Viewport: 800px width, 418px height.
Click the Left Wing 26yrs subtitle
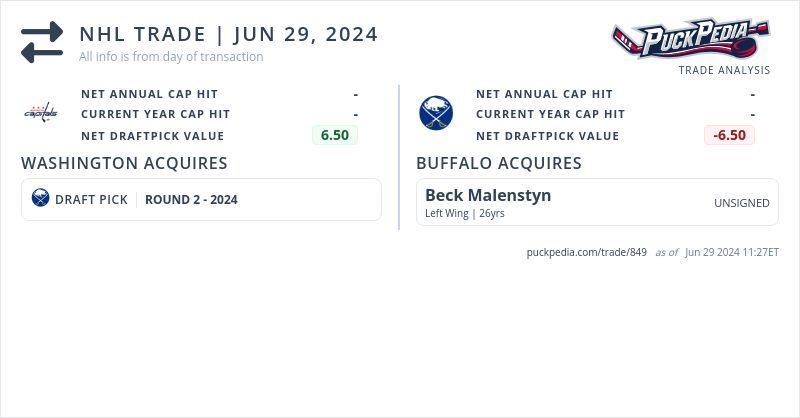point(465,213)
